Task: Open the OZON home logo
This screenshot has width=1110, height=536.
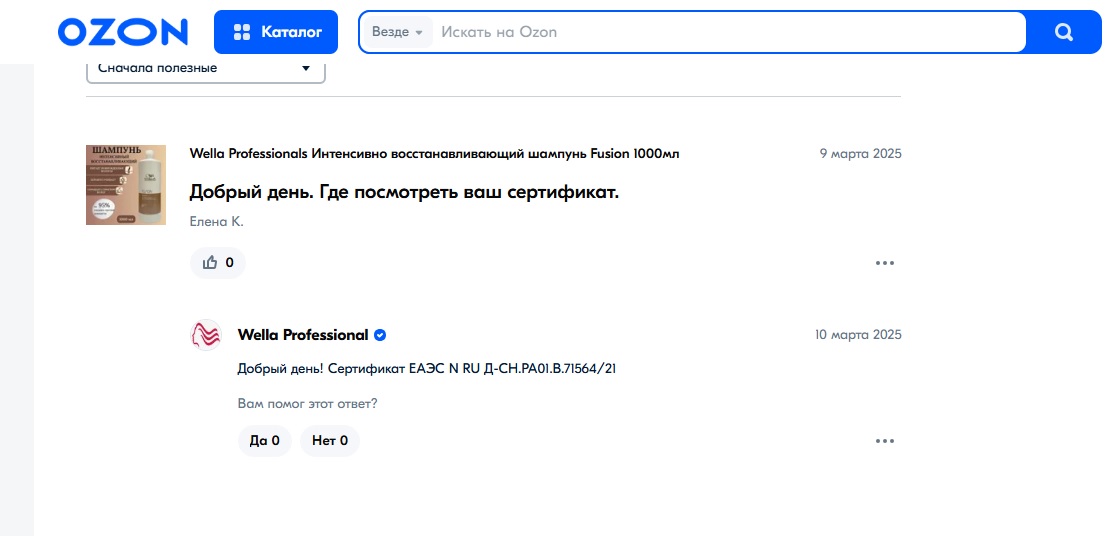Action: tap(123, 32)
